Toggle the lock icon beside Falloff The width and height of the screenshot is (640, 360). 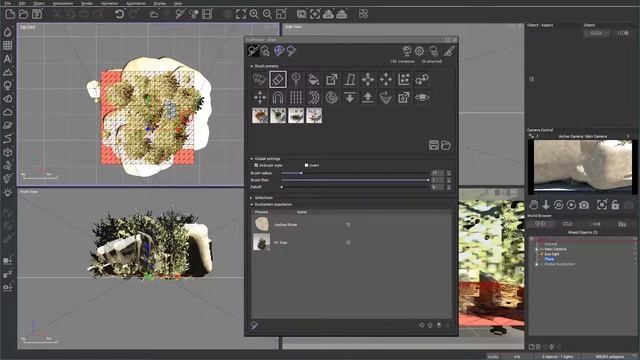(449, 187)
